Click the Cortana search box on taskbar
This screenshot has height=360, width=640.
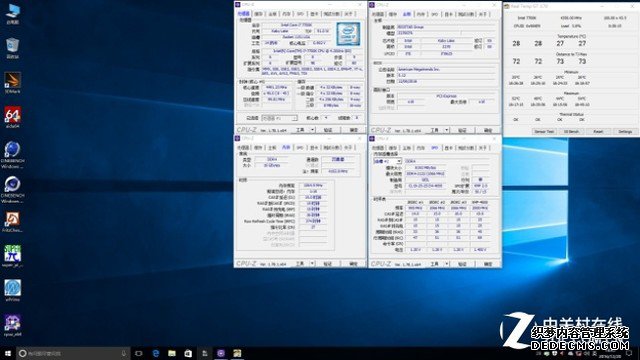(x=73, y=353)
